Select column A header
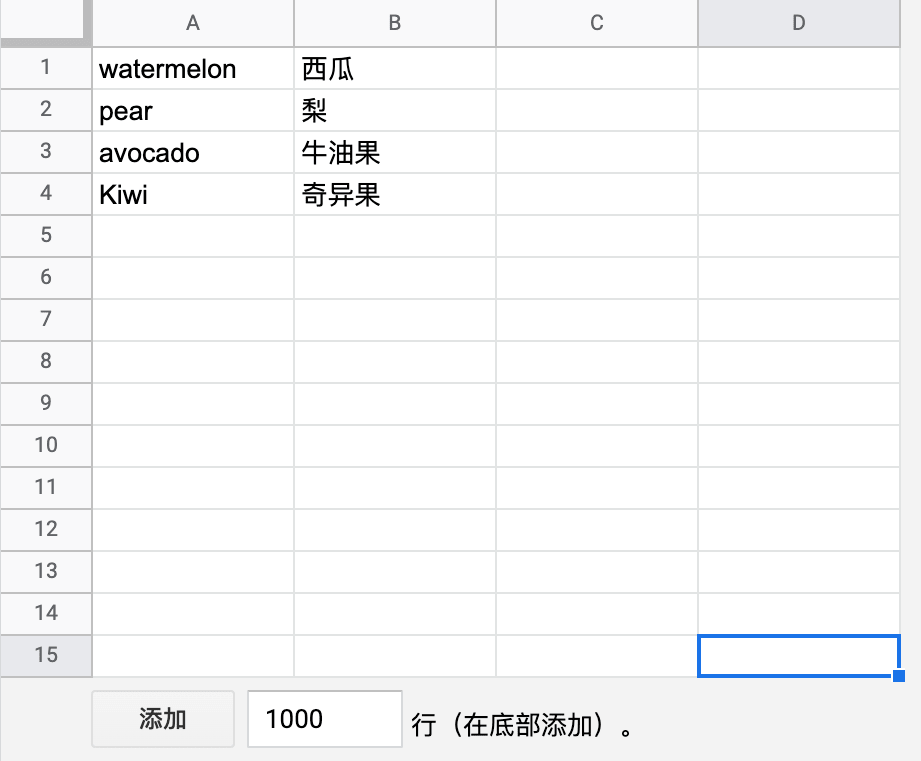This screenshot has height=761, width=921. 193,23
